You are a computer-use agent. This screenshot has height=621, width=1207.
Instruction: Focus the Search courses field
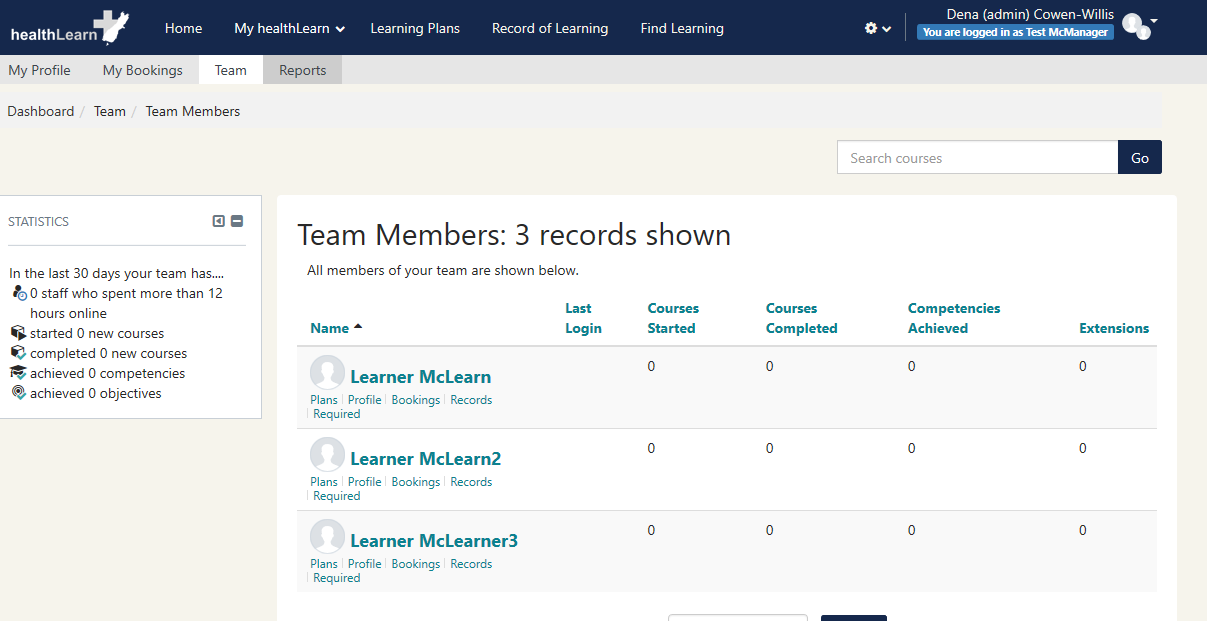(977, 158)
